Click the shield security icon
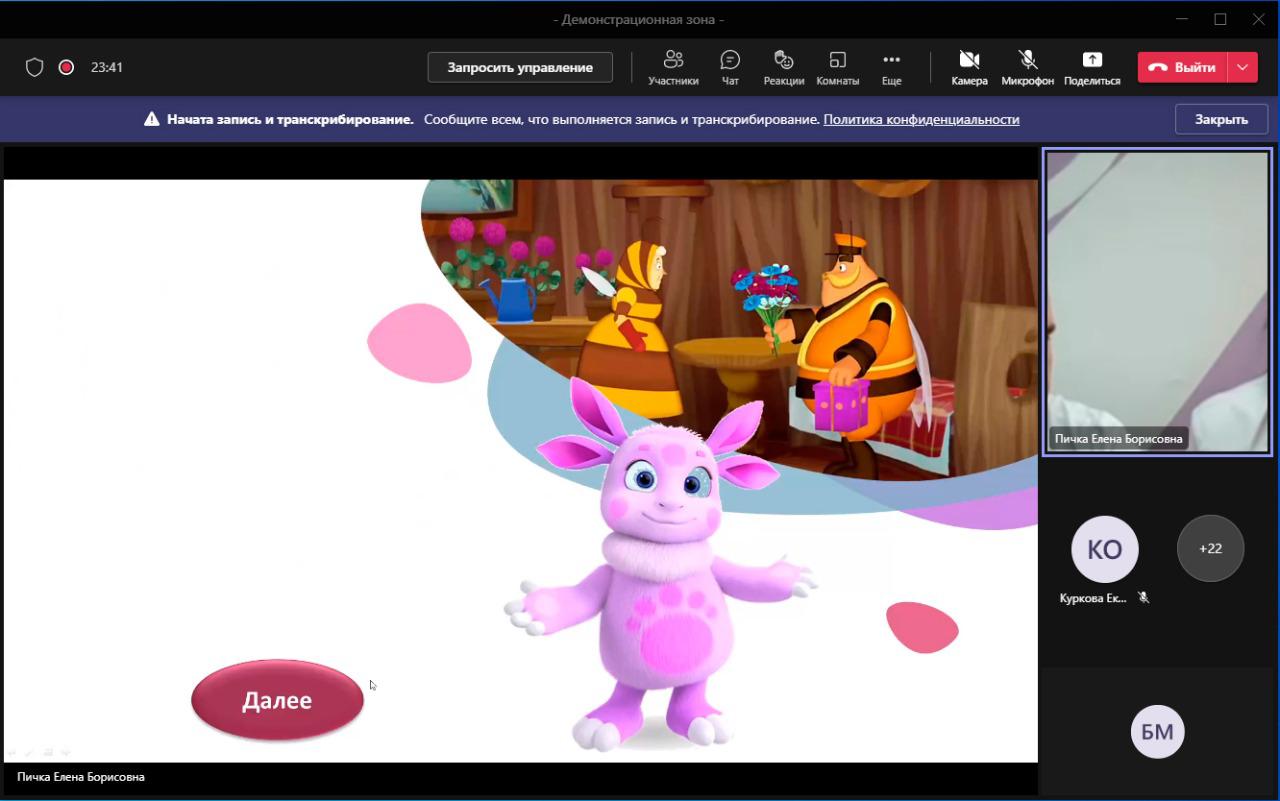This screenshot has height=801, width=1280. coord(35,67)
